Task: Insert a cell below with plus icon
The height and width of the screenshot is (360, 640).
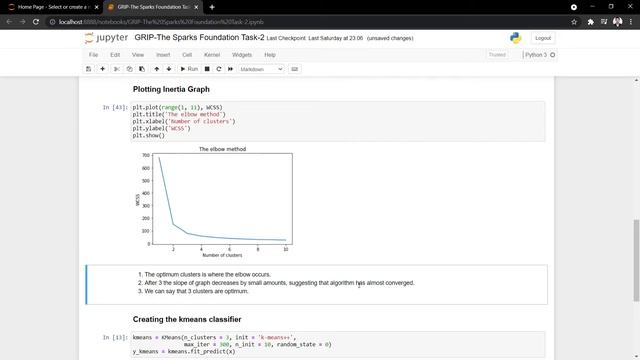Action: (x=102, y=69)
